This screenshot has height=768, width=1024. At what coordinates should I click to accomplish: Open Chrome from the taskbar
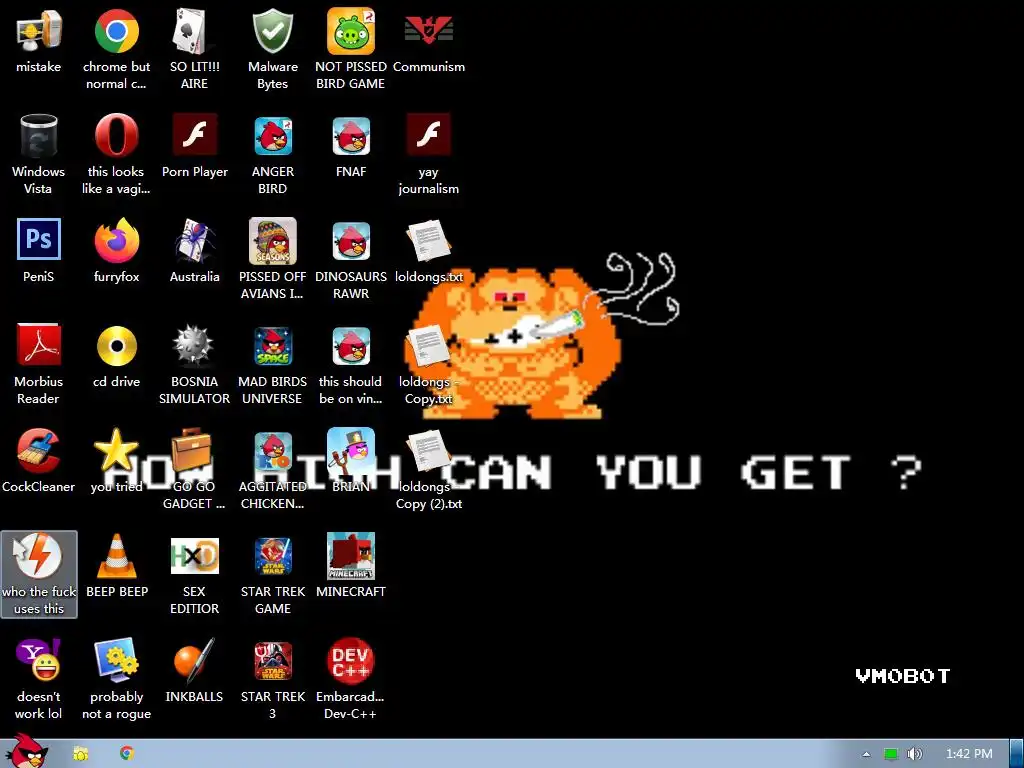point(127,754)
